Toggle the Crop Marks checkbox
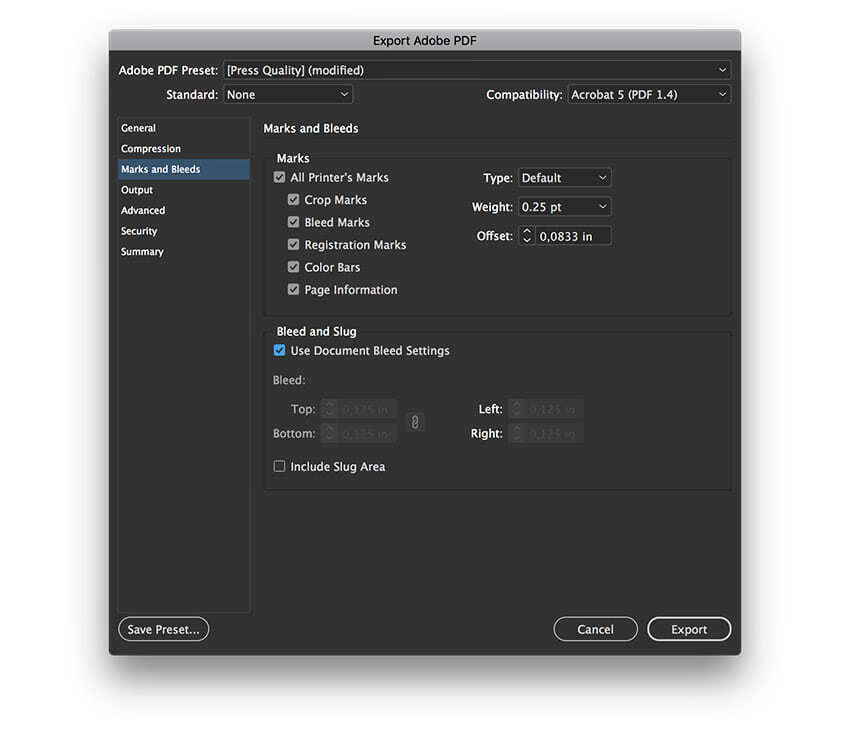The height and width of the screenshot is (730, 850). [294, 200]
